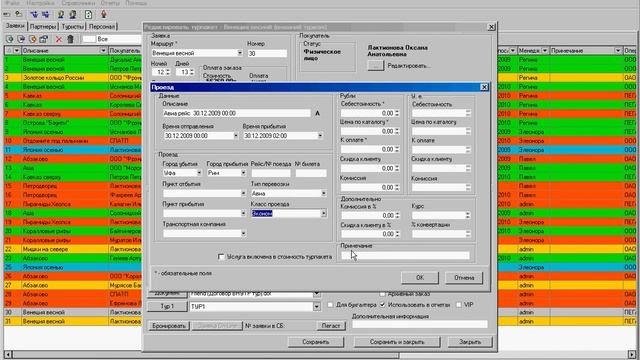The image size is (640, 360).
Task: Expand the Город прибытия combo box
Action: pyautogui.click(x=243, y=173)
